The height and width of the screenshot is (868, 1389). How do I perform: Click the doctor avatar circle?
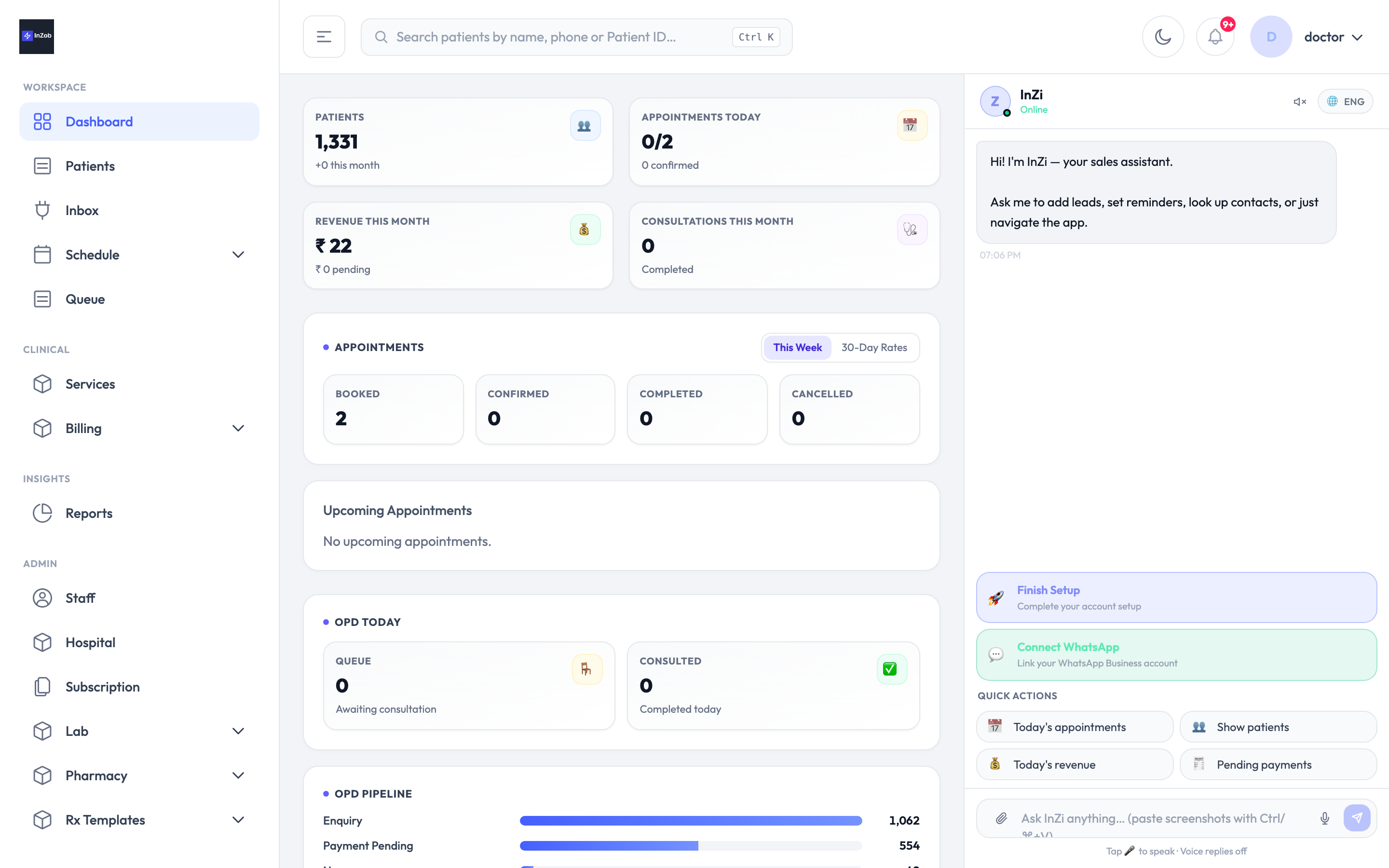[1271, 37]
